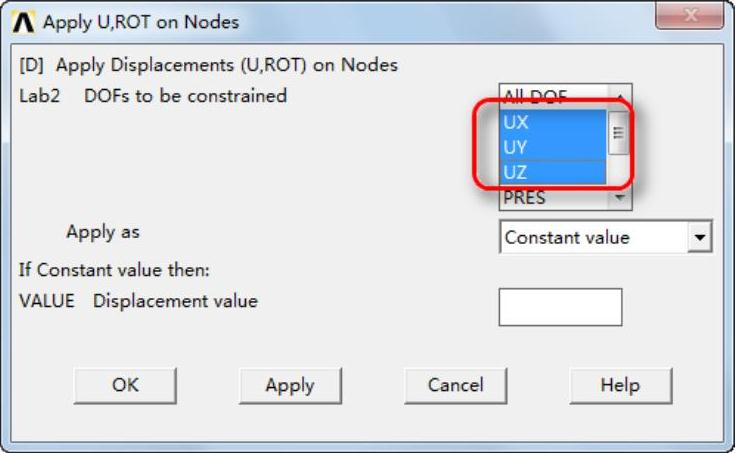
Task: Open Help for this dialog
Action: (620, 385)
